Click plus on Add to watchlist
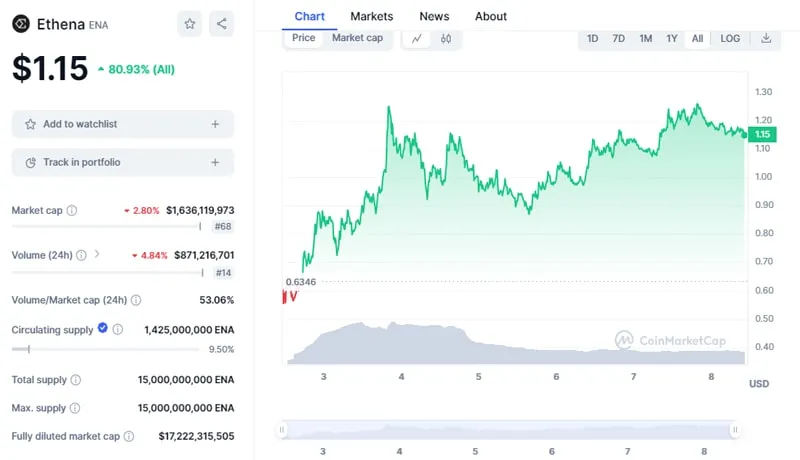The height and width of the screenshot is (460, 800). [x=215, y=124]
